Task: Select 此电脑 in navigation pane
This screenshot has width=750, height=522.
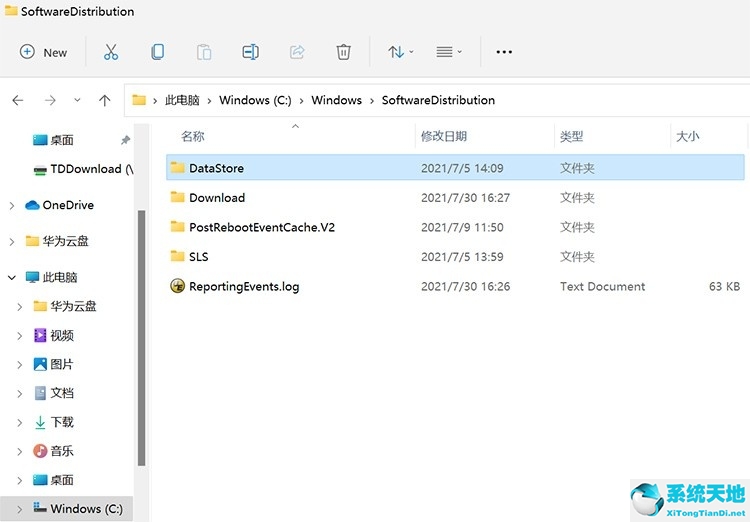Action: [51, 278]
